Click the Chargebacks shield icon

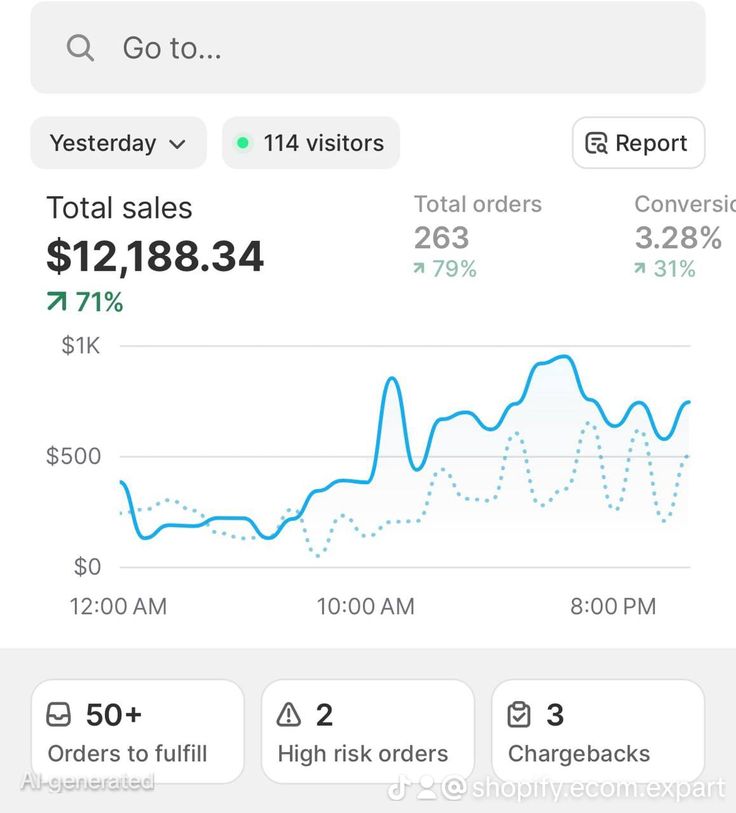coord(519,714)
